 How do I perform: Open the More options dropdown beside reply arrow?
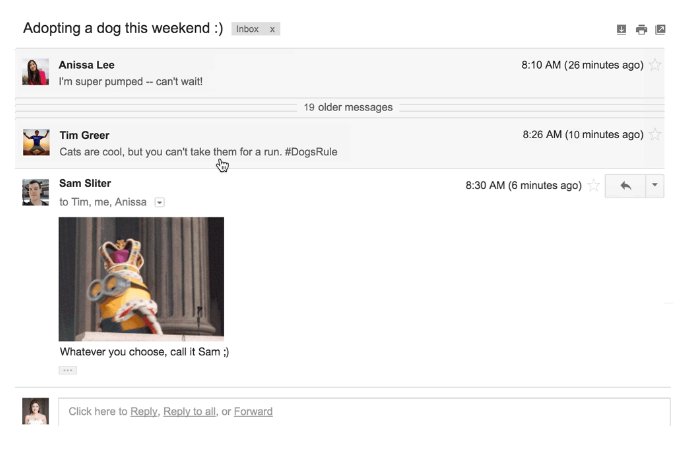click(654, 186)
